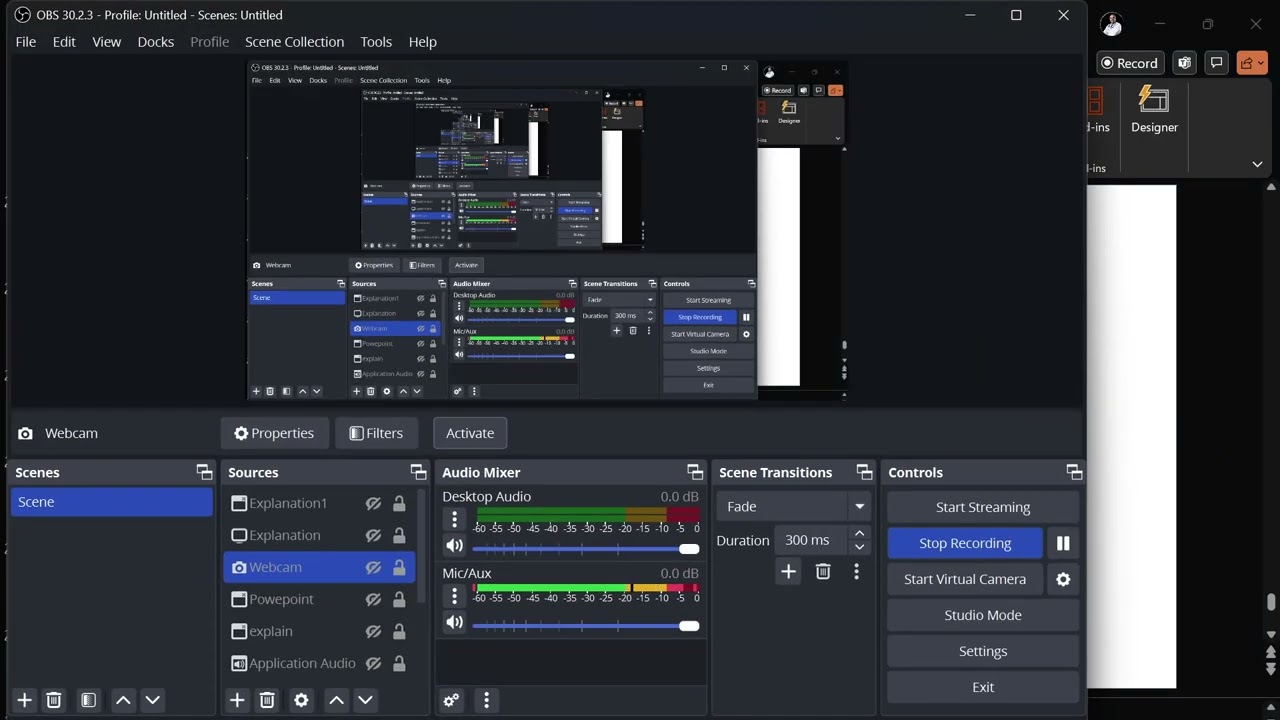Move scene down with arrow icon
The width and height of the screenshot is (1280, 720).
click(x=152, y=700)
